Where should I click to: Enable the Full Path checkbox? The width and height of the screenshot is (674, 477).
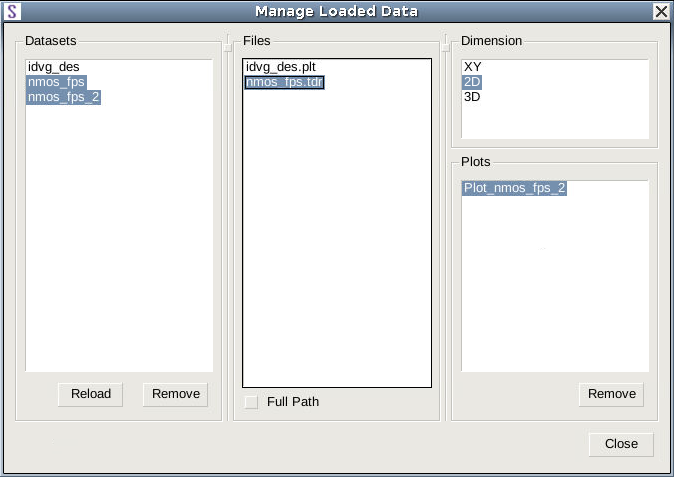click(251, 402)
